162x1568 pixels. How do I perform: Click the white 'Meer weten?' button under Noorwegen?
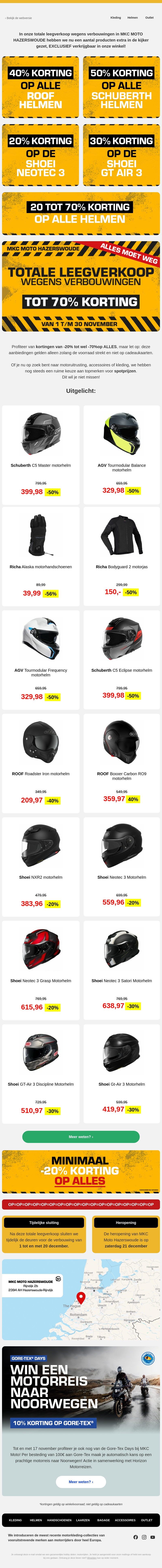81,1482
